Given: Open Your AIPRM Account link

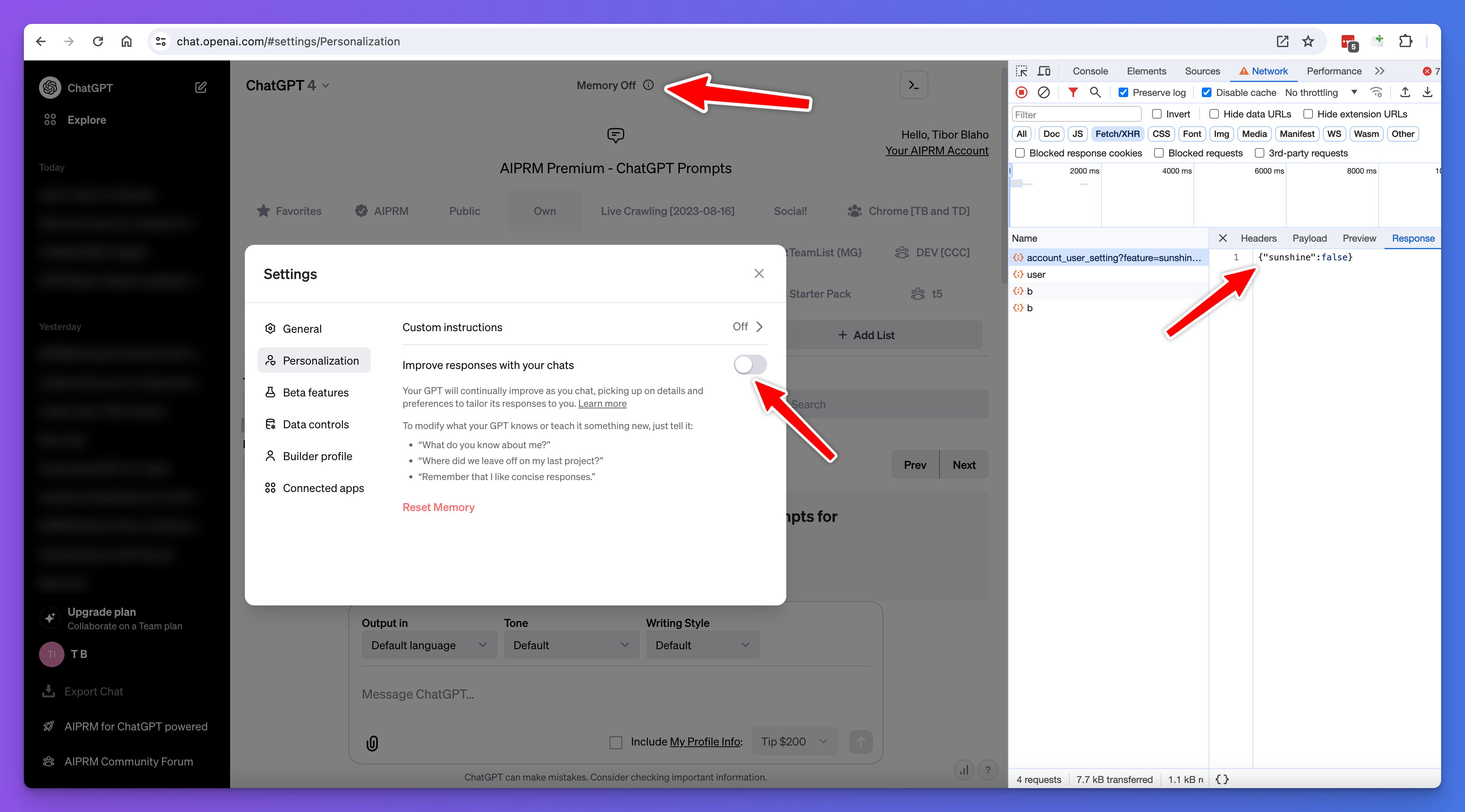Looking at the screenshot, I should [x=936, y=150].
